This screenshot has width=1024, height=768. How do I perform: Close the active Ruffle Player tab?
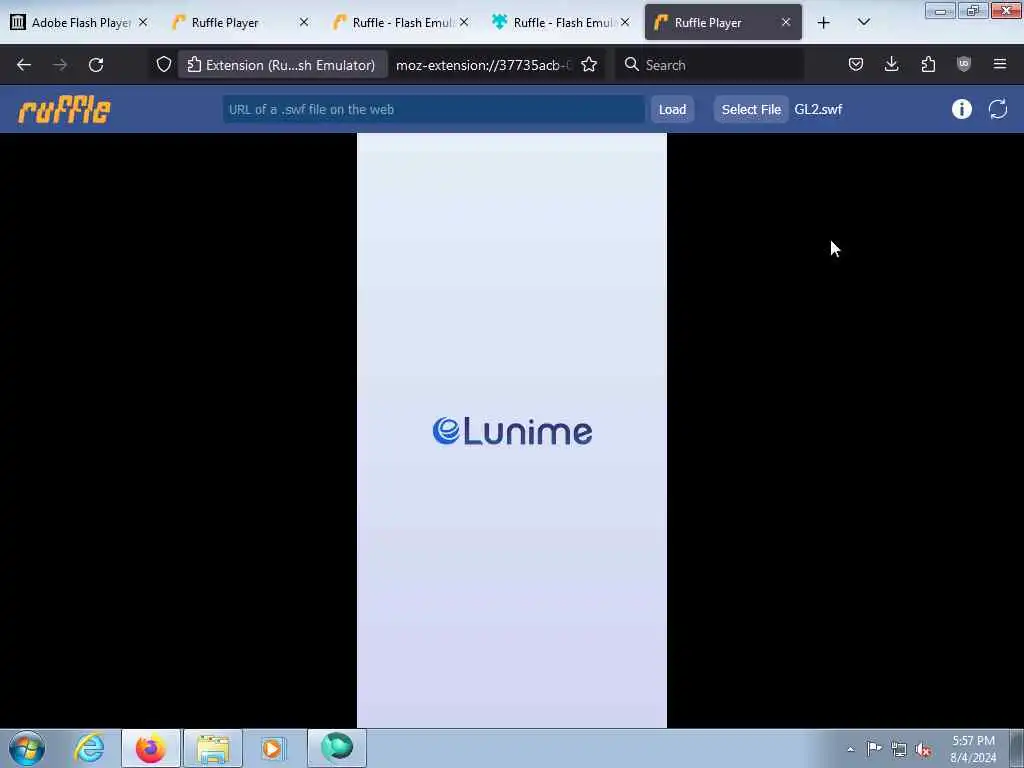coord(786,22)
